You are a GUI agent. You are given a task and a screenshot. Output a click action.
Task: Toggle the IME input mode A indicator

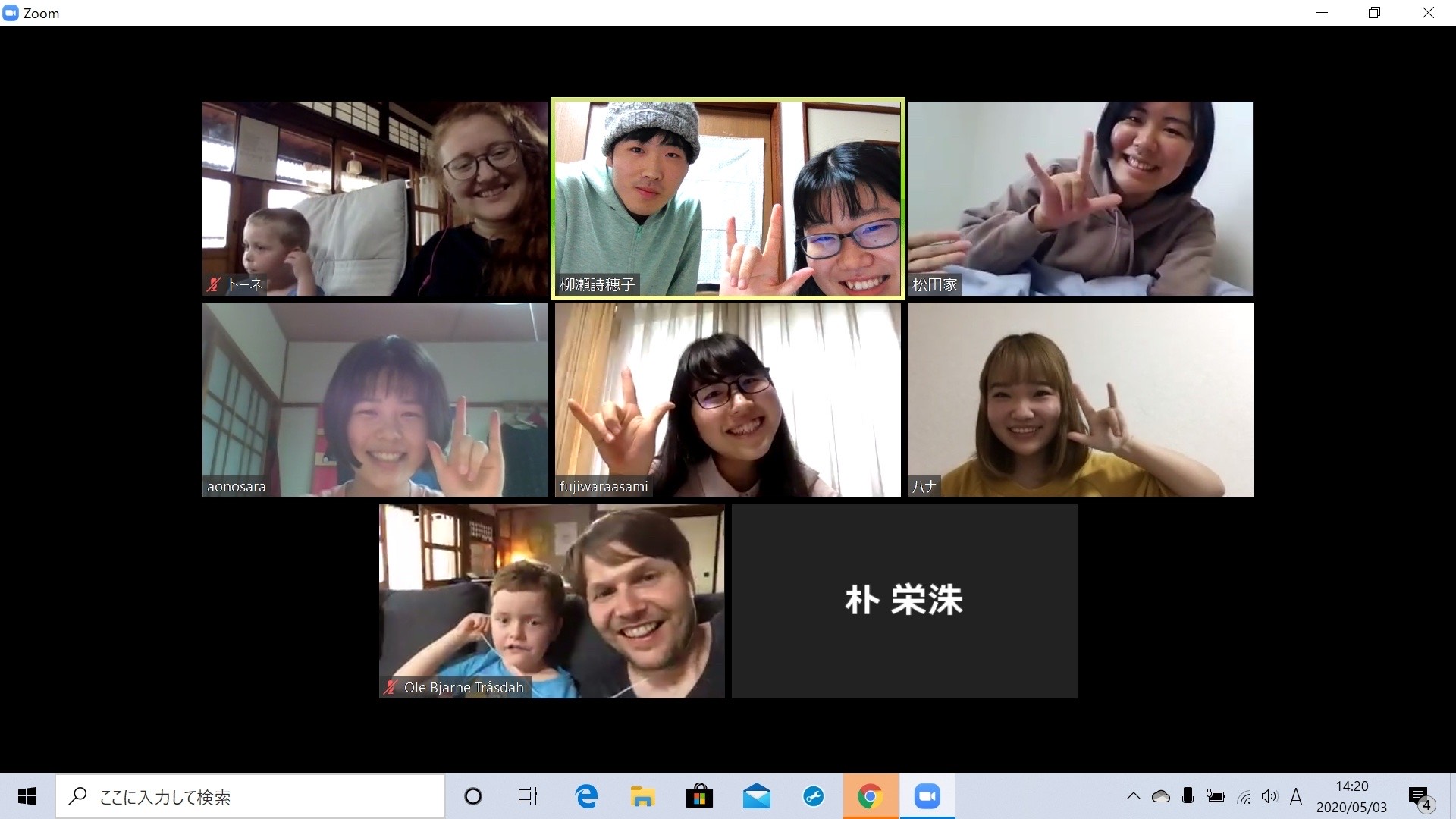(x=1295, y=796)
